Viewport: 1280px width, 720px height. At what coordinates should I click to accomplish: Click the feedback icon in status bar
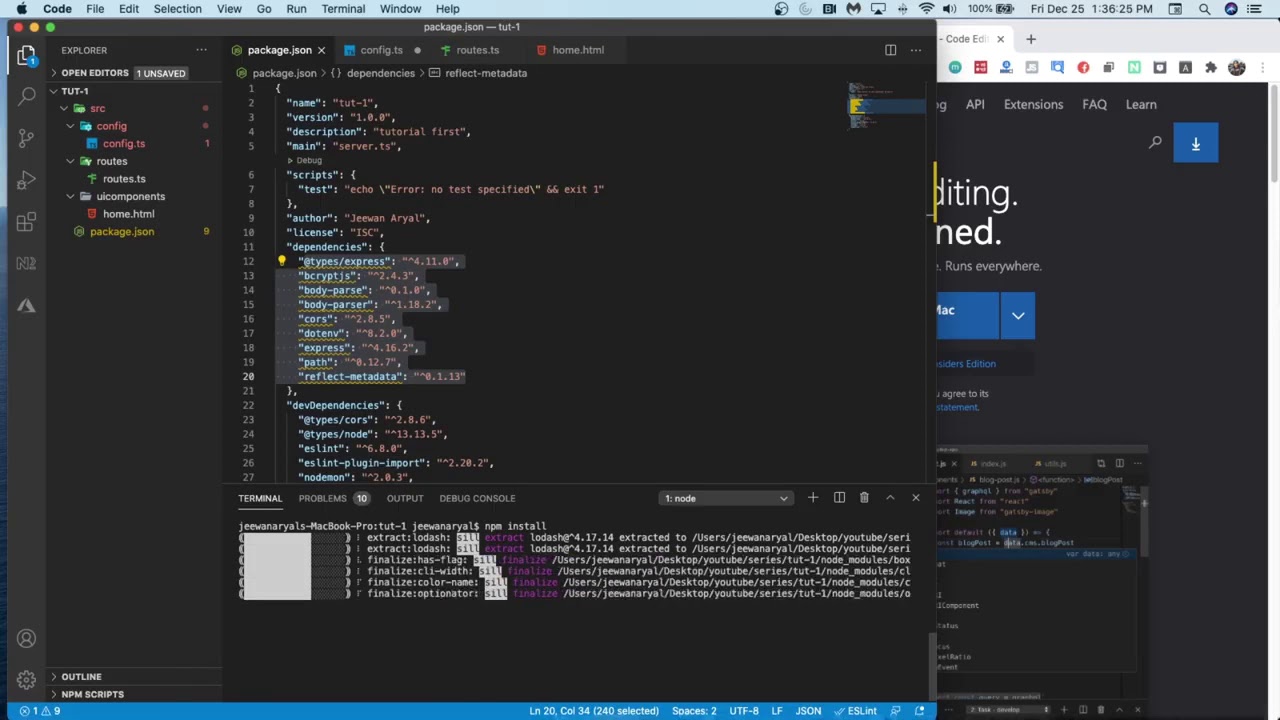895,711
